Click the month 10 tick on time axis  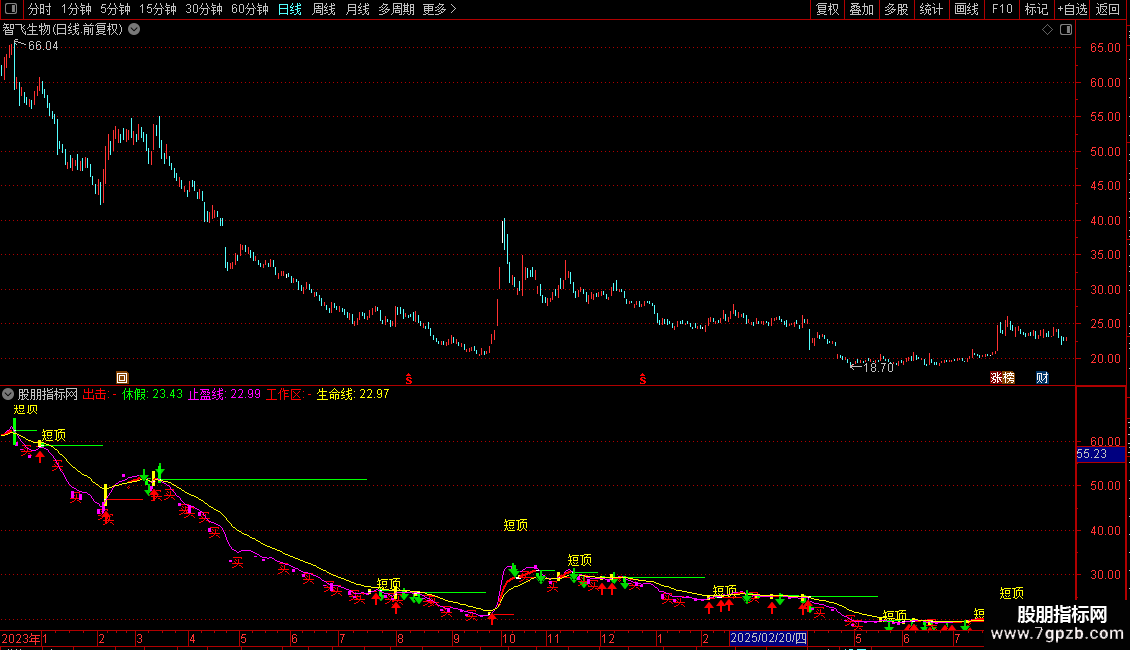[x=509, y=638]
